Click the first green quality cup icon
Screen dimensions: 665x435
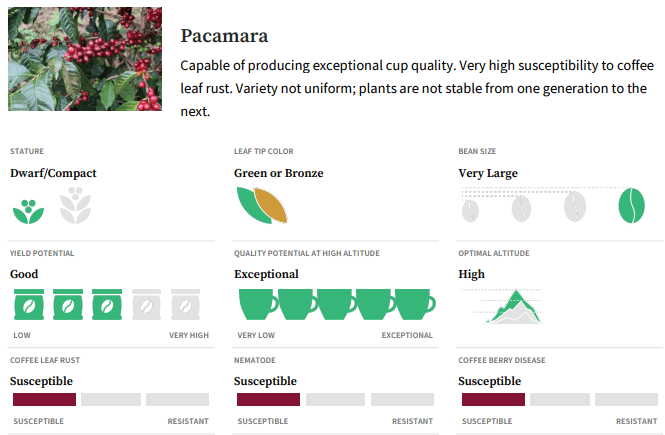[x=258, y=304]
